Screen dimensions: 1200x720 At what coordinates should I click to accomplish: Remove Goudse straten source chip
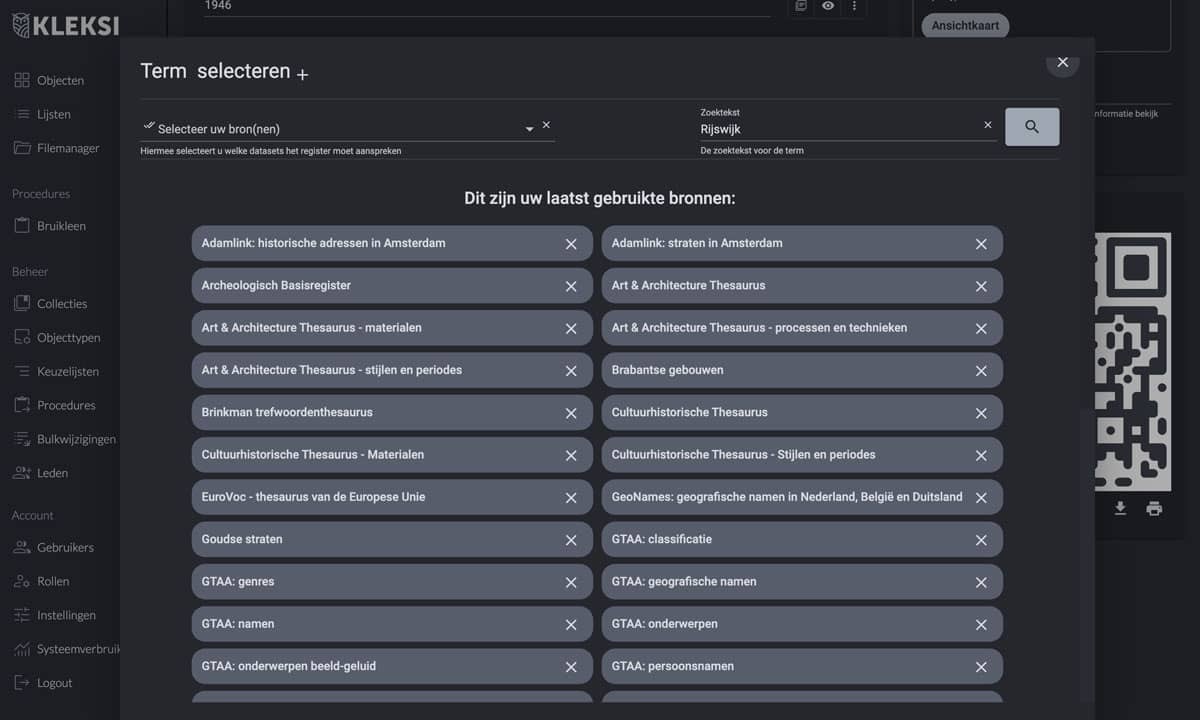(571, 540)
